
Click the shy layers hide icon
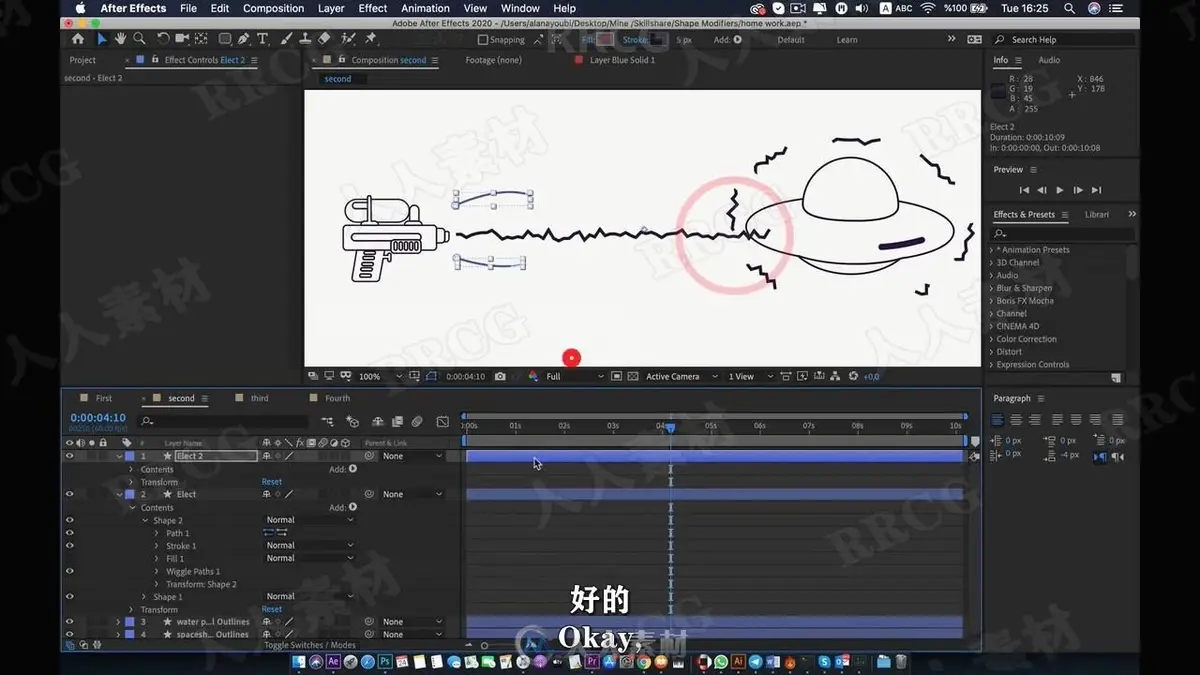(377, 422)
